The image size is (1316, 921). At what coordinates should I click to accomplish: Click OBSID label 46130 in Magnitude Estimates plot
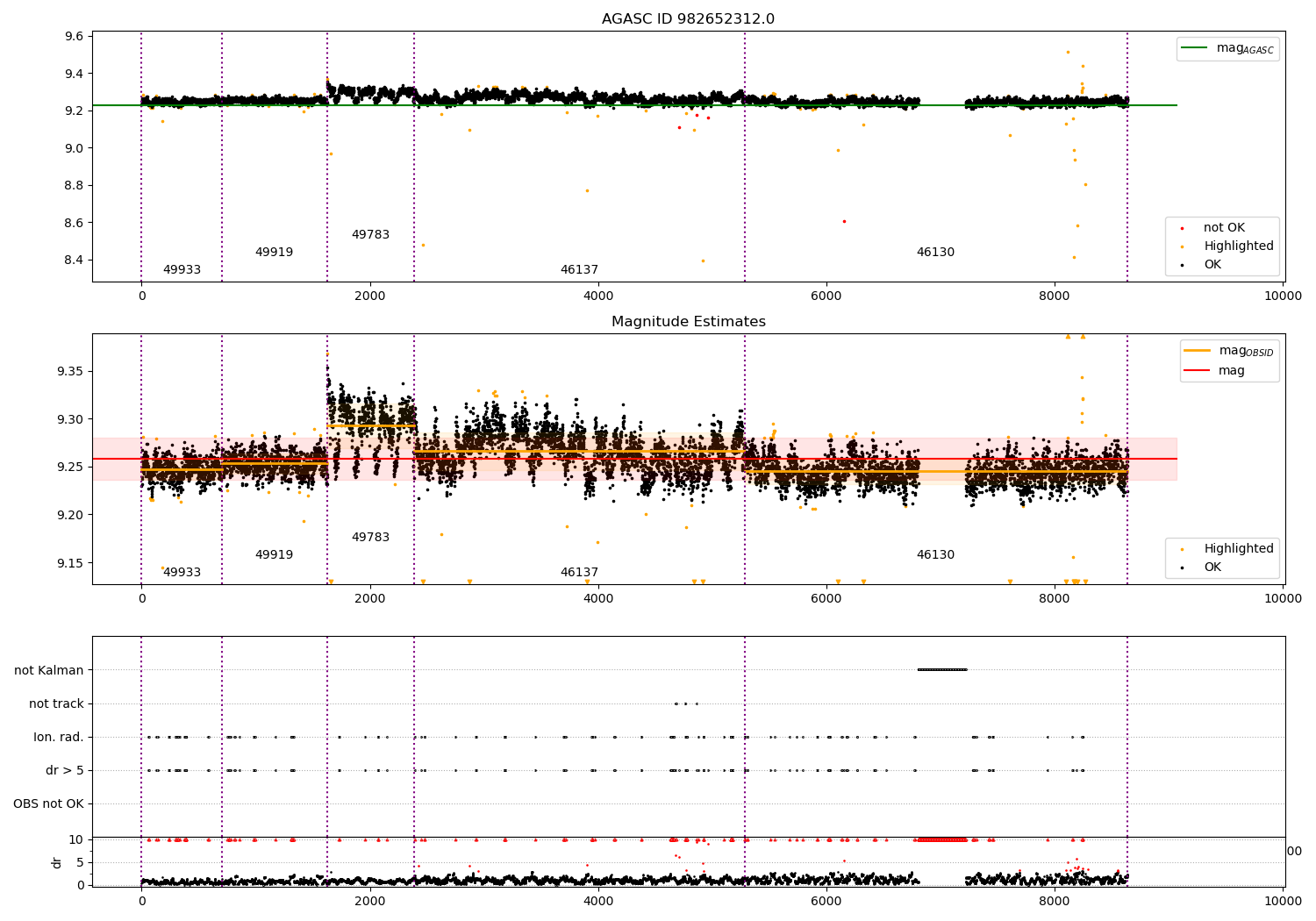935,555
